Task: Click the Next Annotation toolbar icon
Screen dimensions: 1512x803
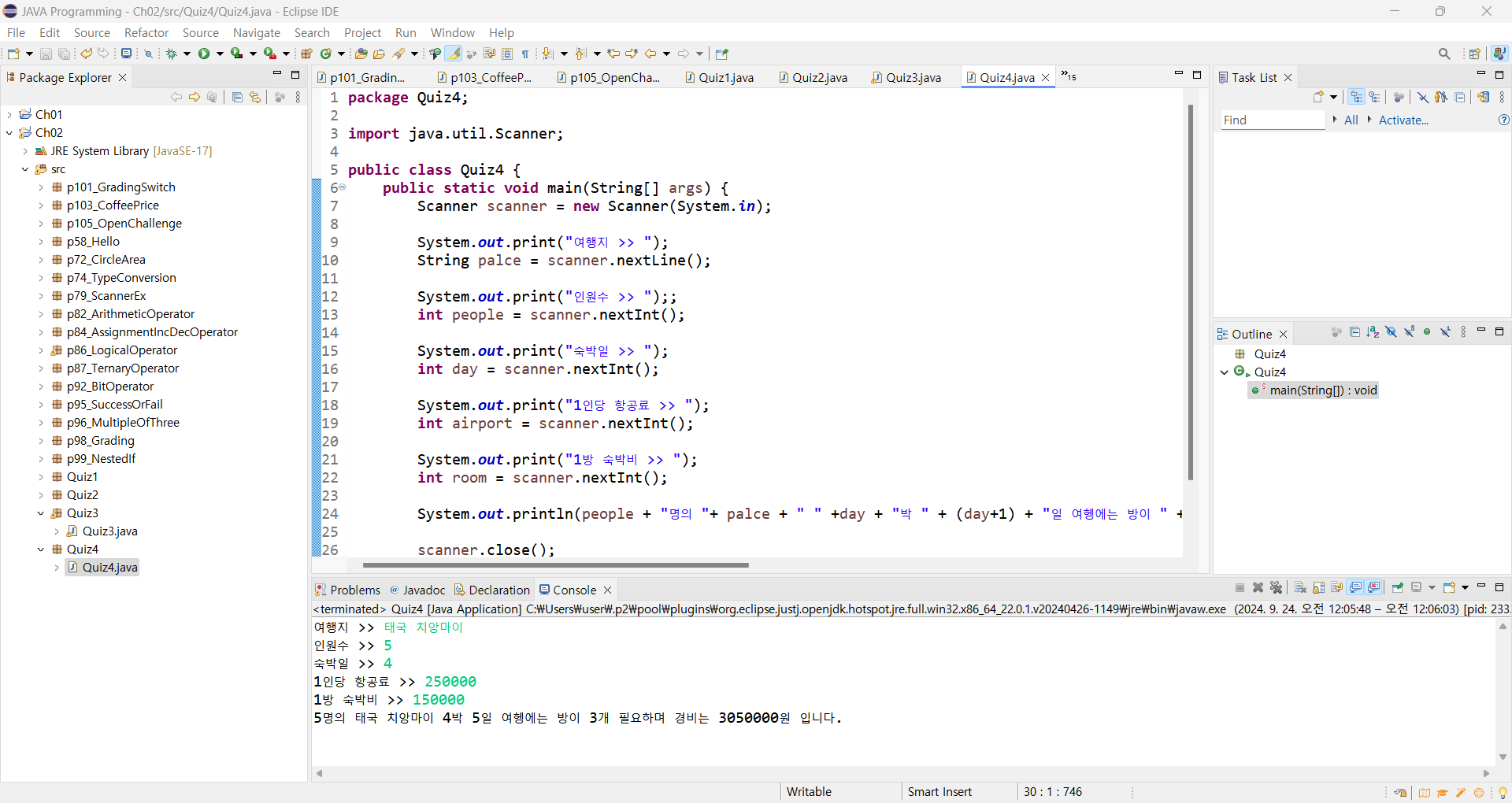Action: coord(548,54)
